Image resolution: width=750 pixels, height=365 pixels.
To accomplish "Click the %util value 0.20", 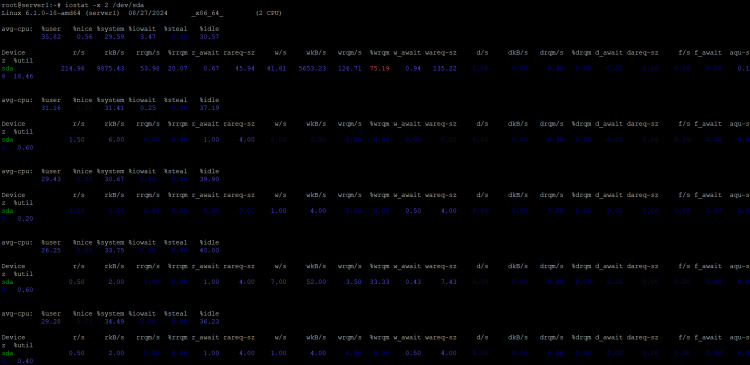I will [25, 219].
